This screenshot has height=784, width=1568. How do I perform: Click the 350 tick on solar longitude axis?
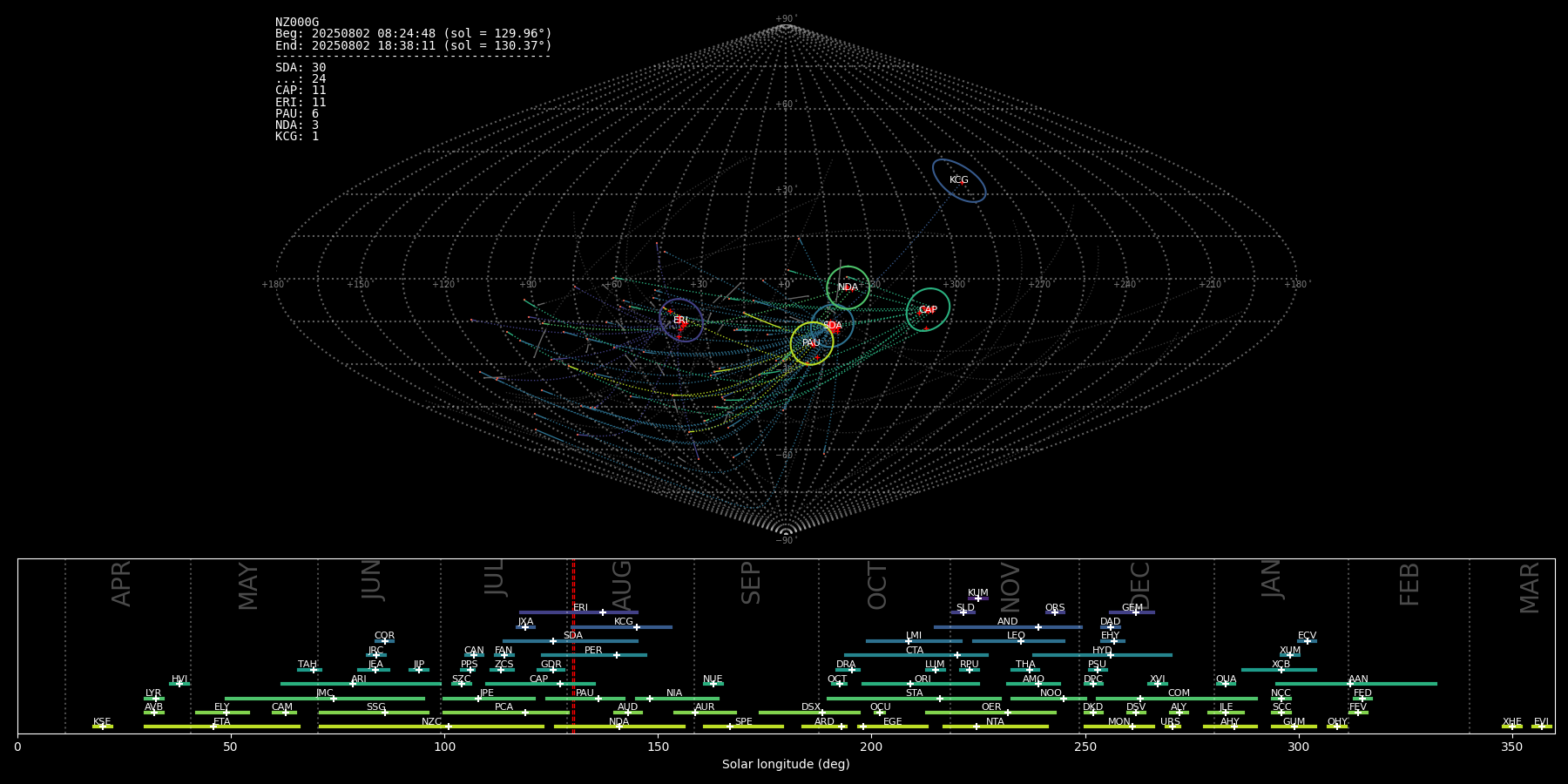1511,747
